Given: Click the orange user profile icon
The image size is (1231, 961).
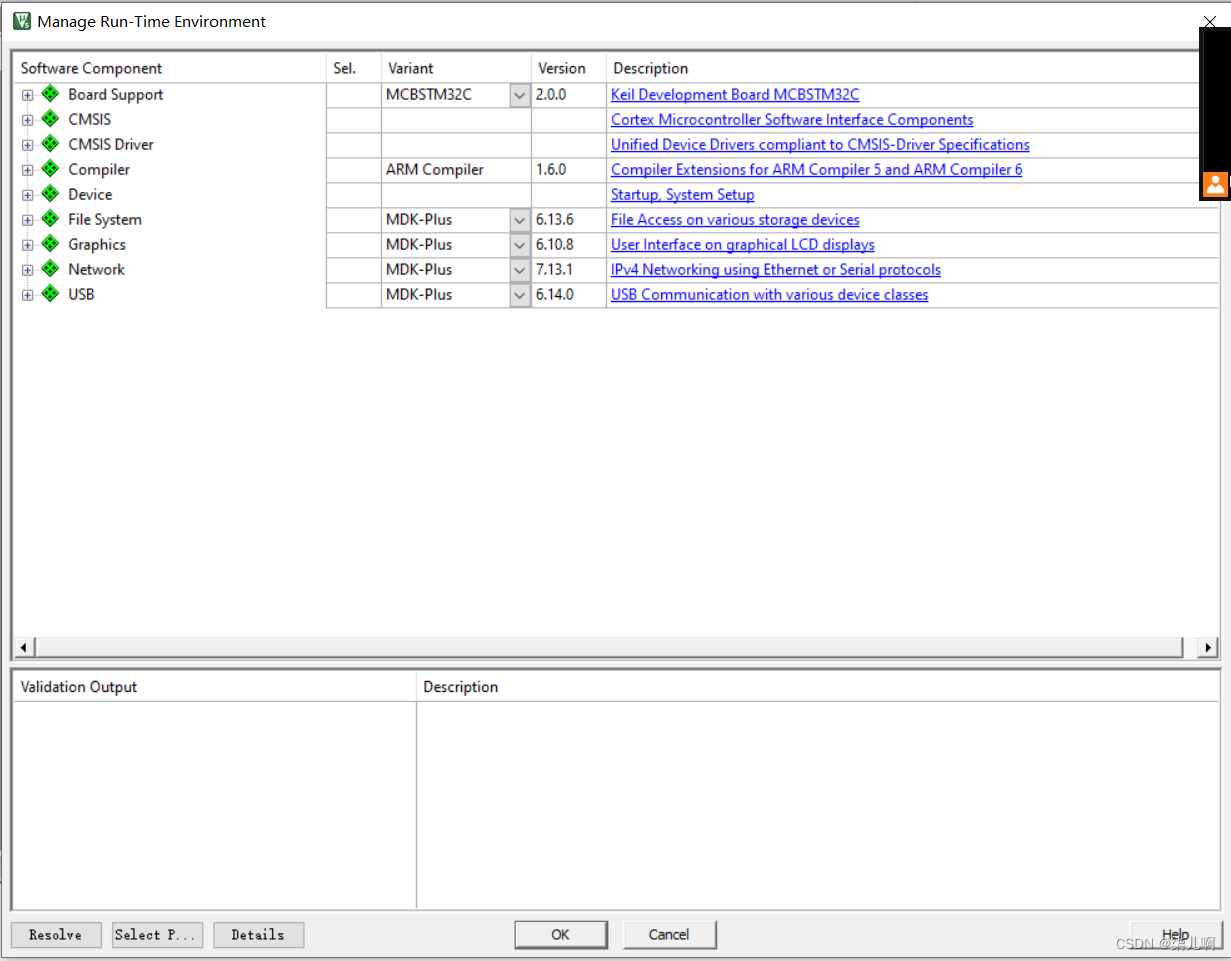Looking at the screenshot, I should [x=1215, y=184].
